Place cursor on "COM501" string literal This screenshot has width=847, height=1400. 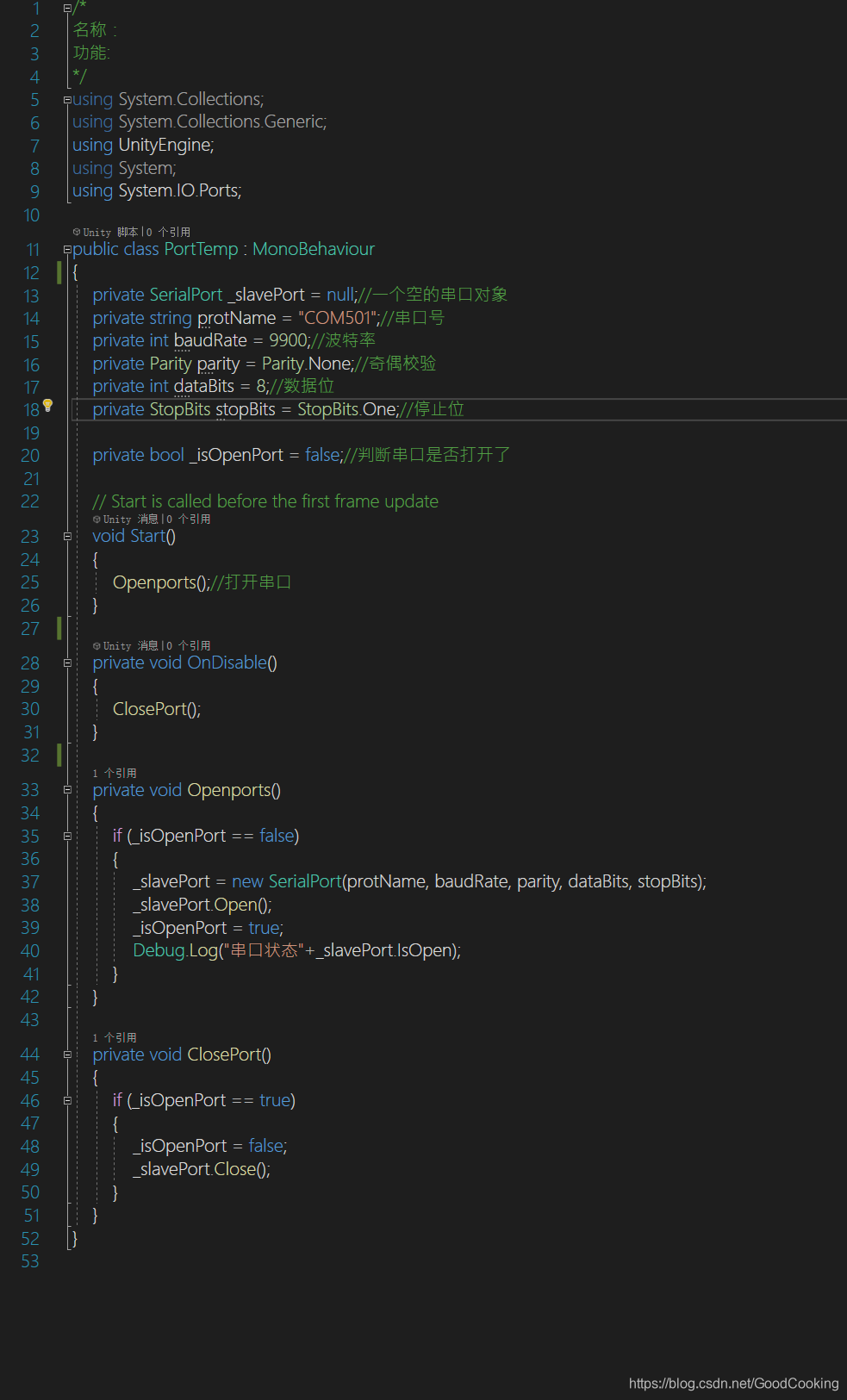coord(339,318)
